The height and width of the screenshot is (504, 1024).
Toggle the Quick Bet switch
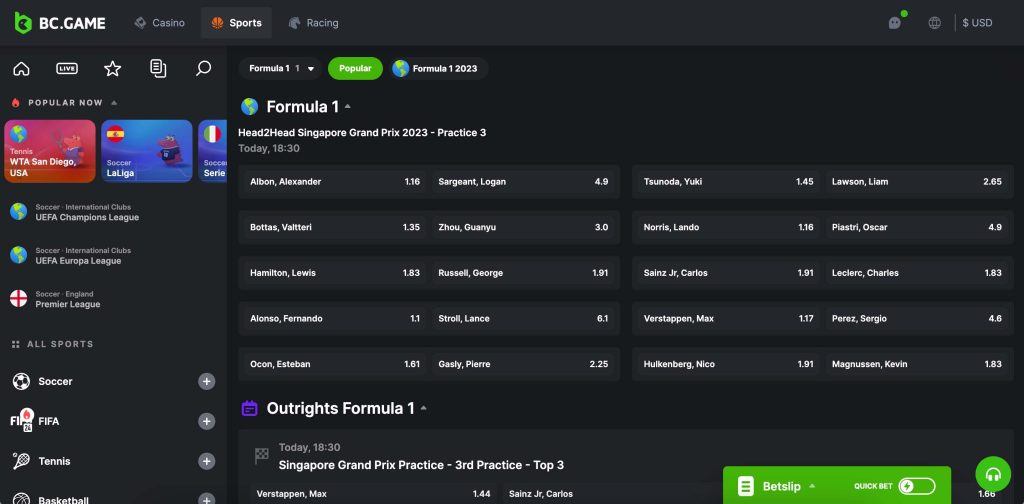point(917,486)
